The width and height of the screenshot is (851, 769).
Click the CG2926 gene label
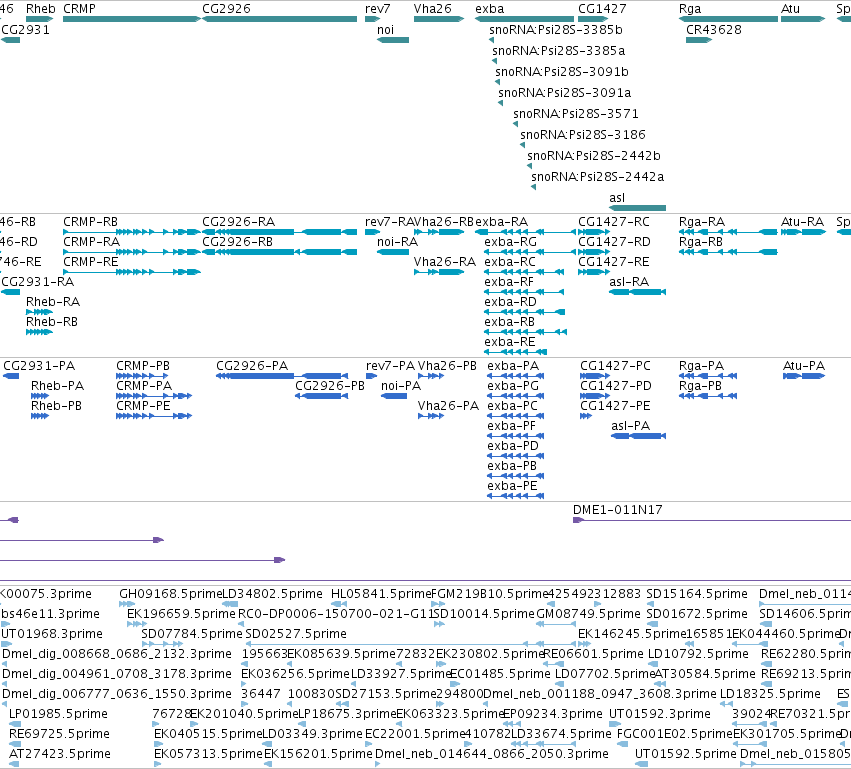coord(226,9)
